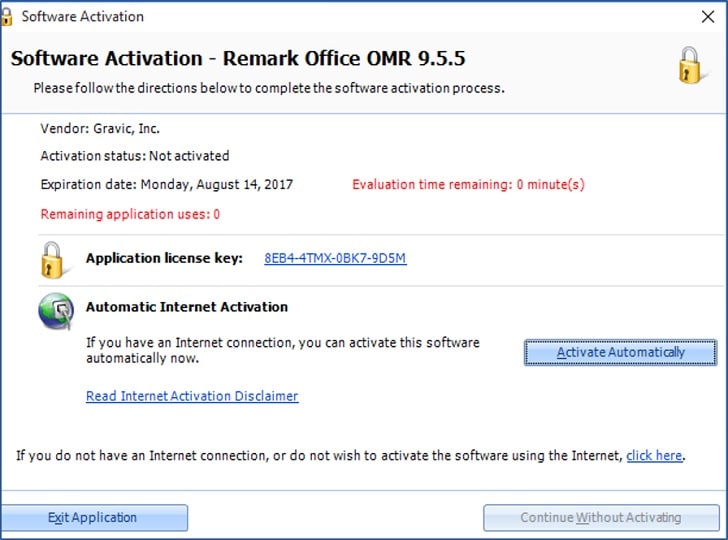The width and height of the screenshot is (728, 540).
Task: Click the globe Internet activation icon
Action: point(56,311)
